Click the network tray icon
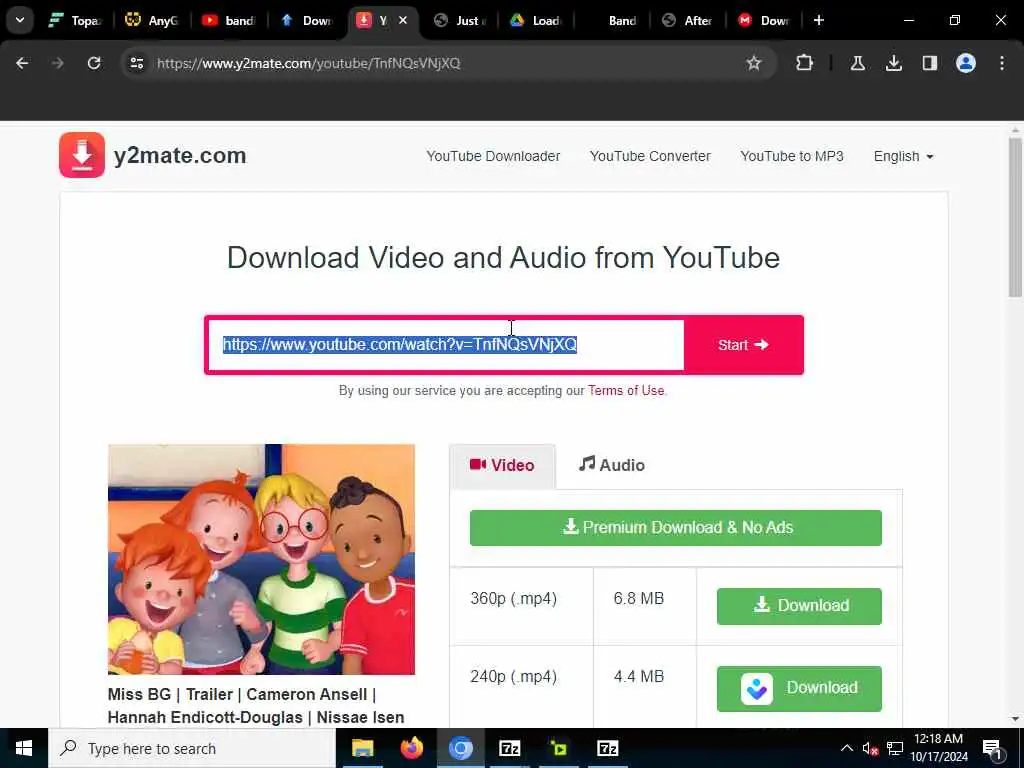 895,748
